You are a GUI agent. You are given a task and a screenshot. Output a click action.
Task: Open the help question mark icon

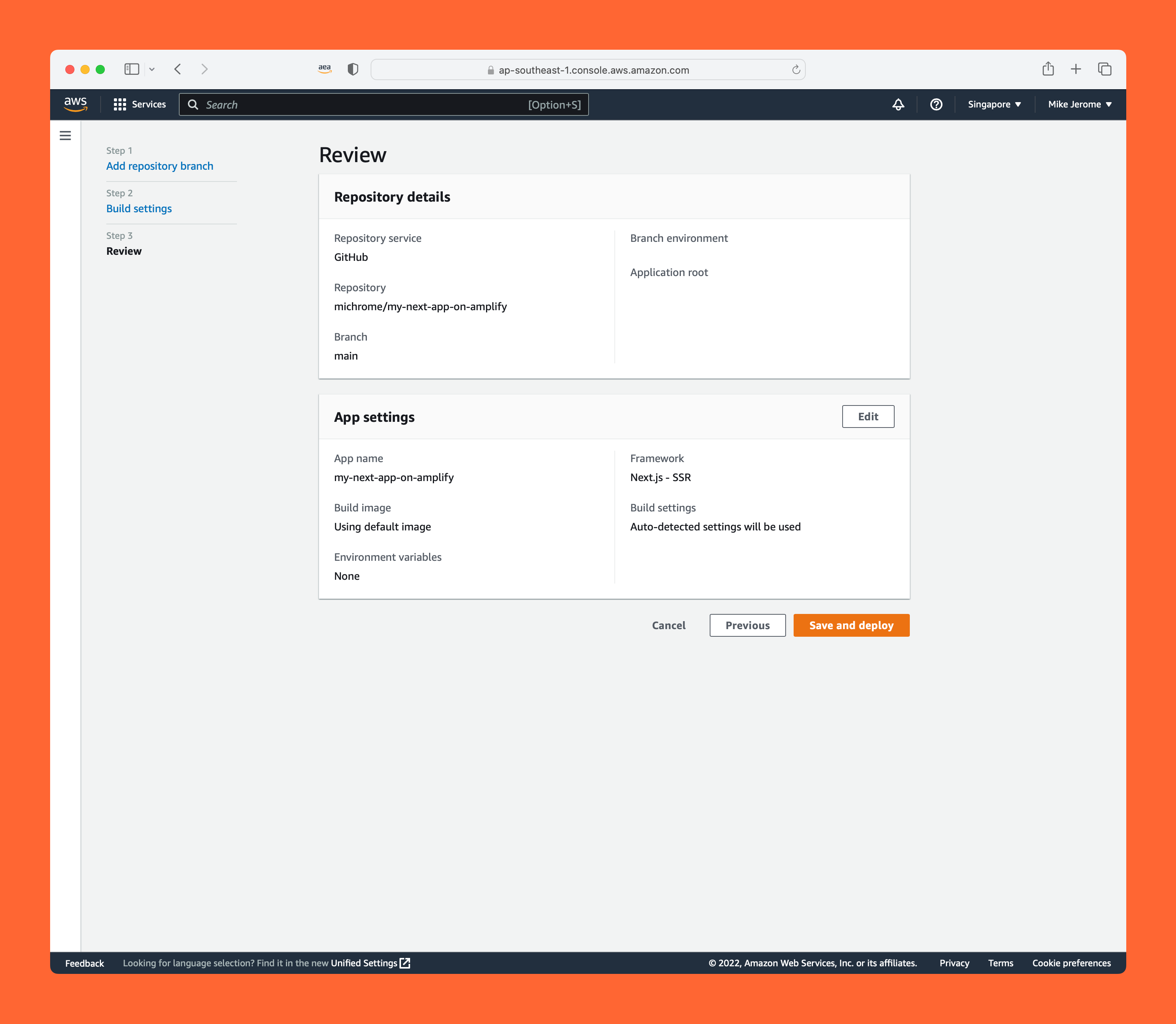(935, 104)
